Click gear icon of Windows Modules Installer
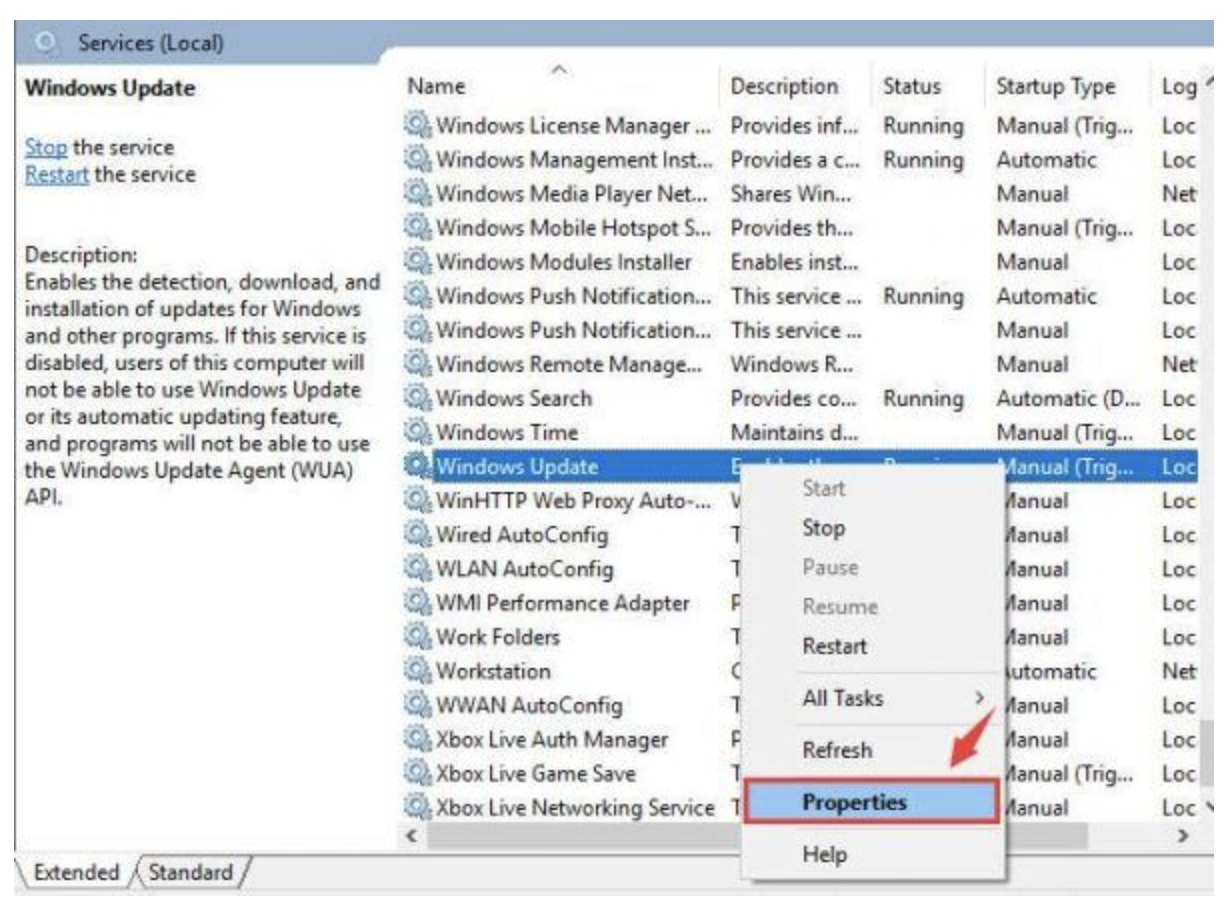The image size is (1232, 916). coord(416,262)
